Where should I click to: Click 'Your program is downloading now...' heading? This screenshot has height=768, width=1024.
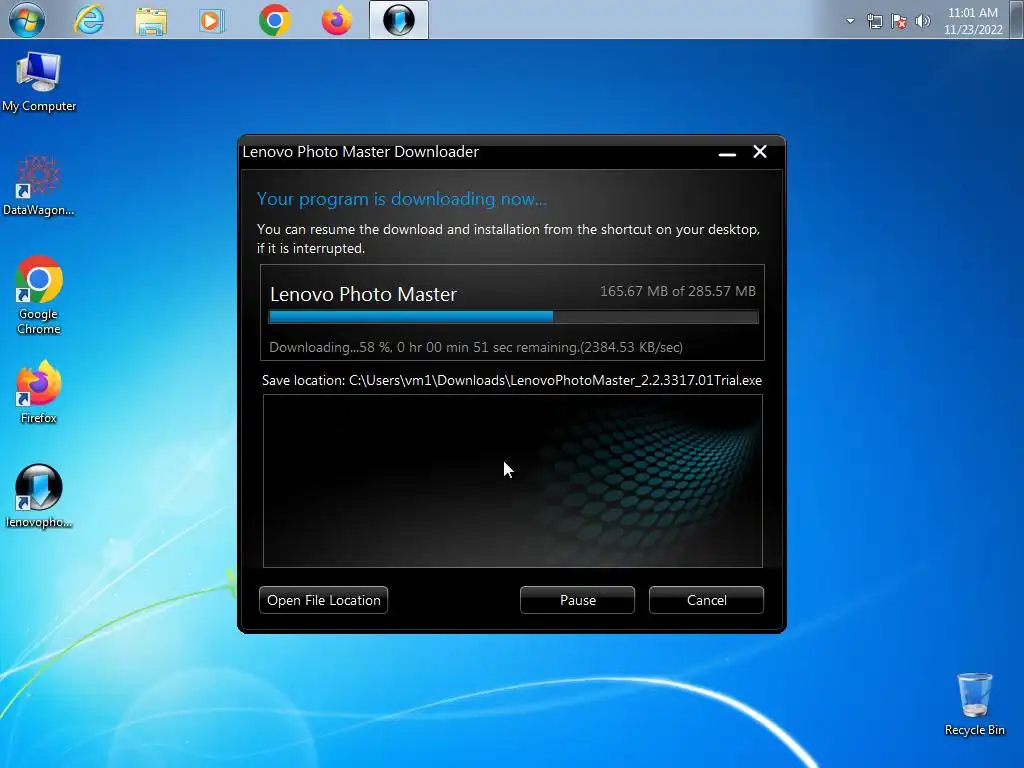pyautogui.click(x=402, y=199)
